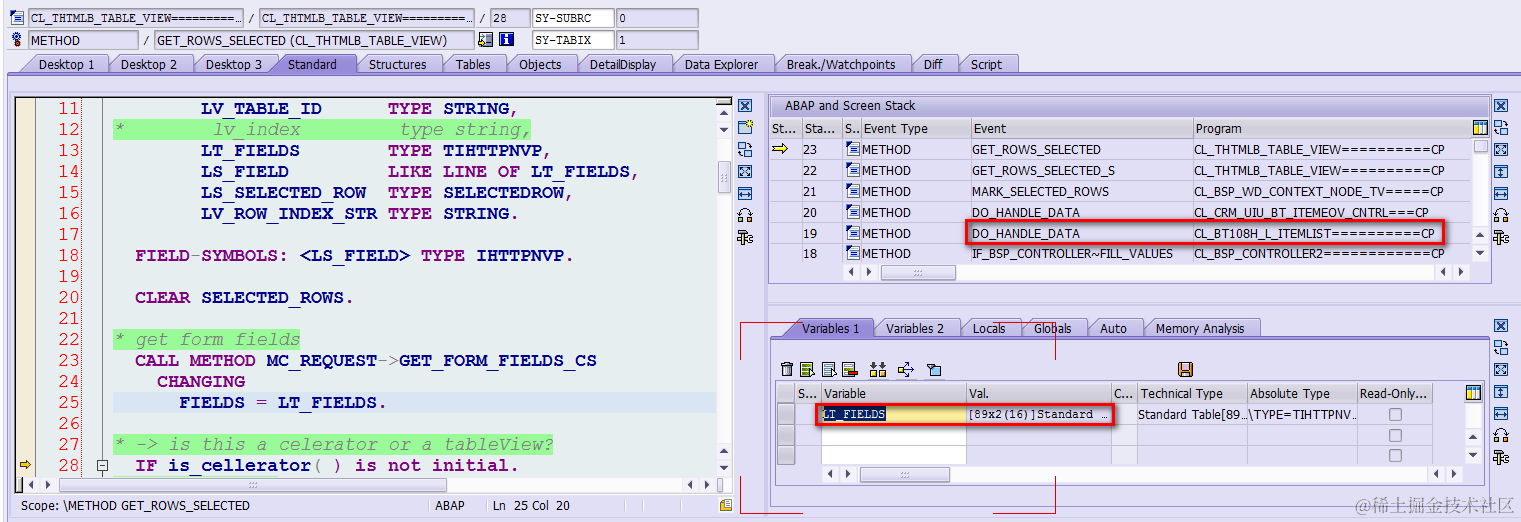1521x522 pixels.
Task: Click the [89x2(16)]Standard value cell
Action: (1038, 414)
